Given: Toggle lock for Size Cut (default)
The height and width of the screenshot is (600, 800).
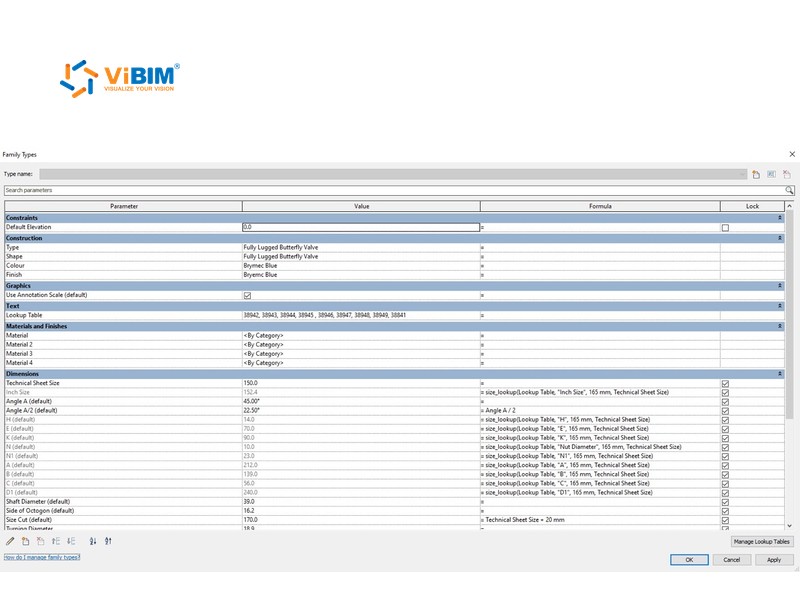Looking at the screenshot, I should tap(726, 520).
